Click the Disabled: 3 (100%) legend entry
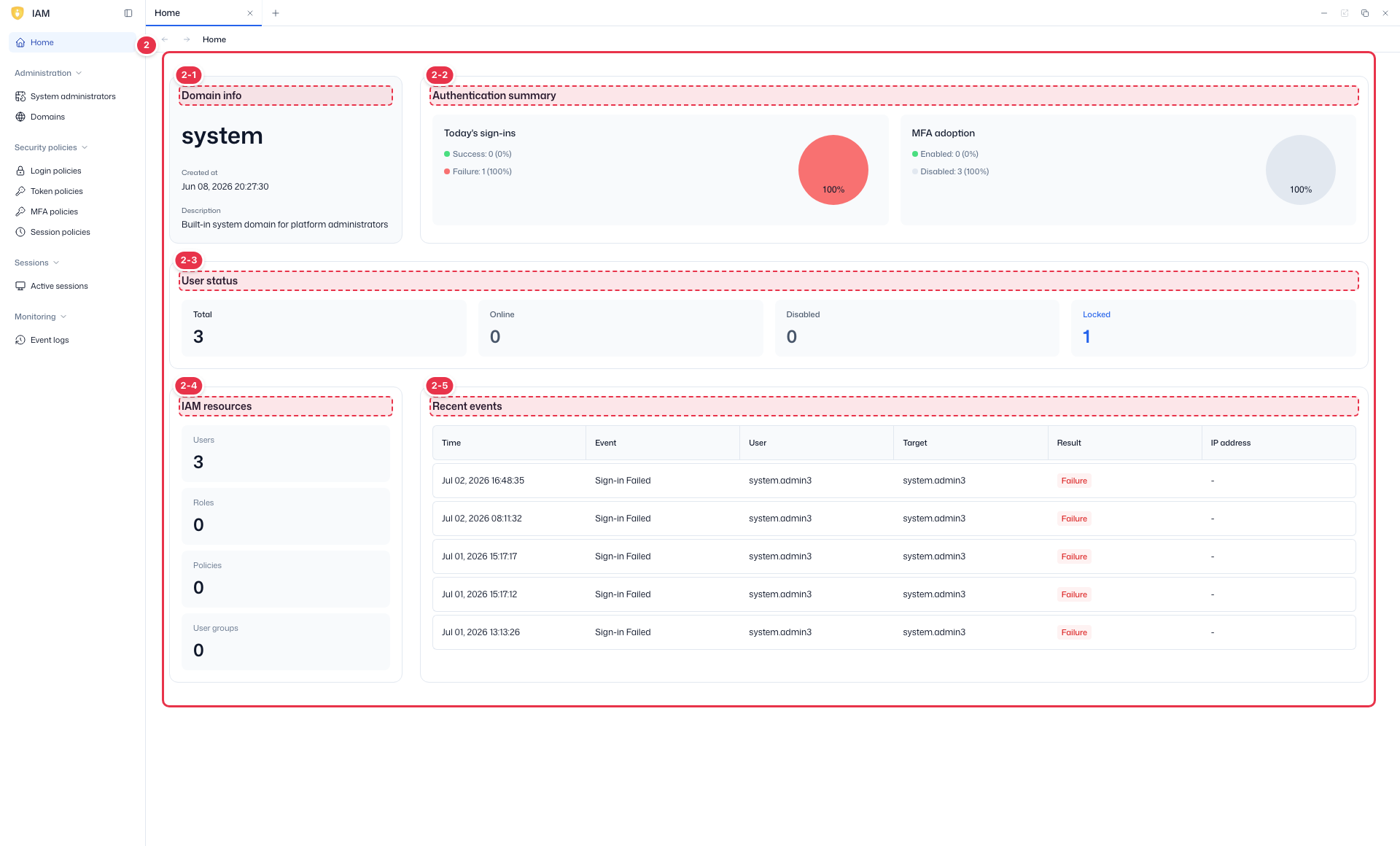 coord(951,171)
